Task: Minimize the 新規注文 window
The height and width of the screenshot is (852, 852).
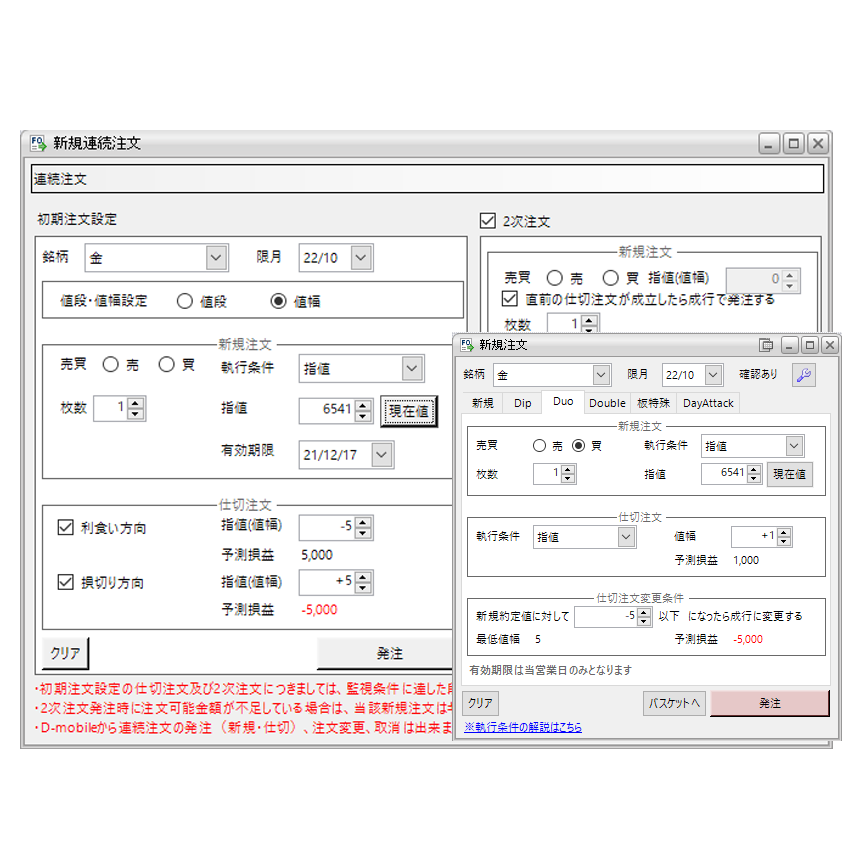Action: pyautogui.click(x=789, y=345)
